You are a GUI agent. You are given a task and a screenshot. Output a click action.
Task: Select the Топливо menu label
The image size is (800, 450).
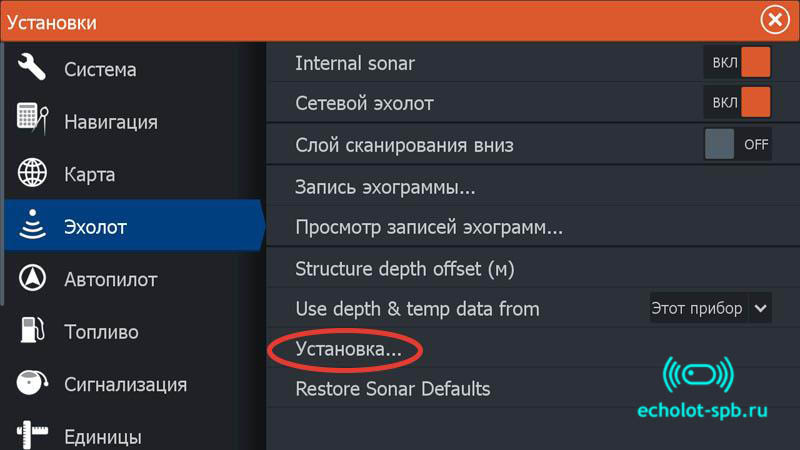pos(101,332)
